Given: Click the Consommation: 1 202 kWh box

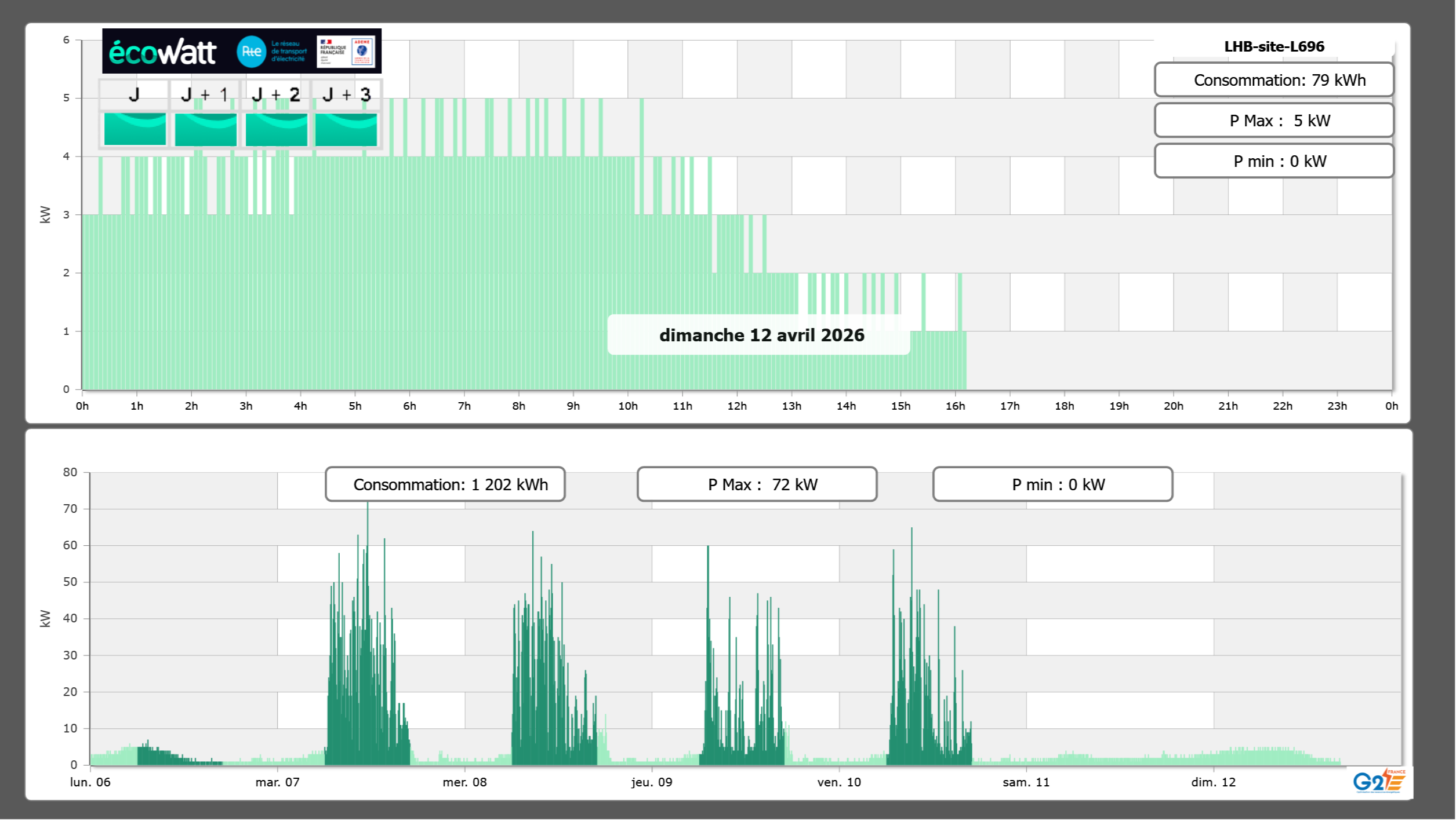Looking at the screenshot, I should coord(445,484).
